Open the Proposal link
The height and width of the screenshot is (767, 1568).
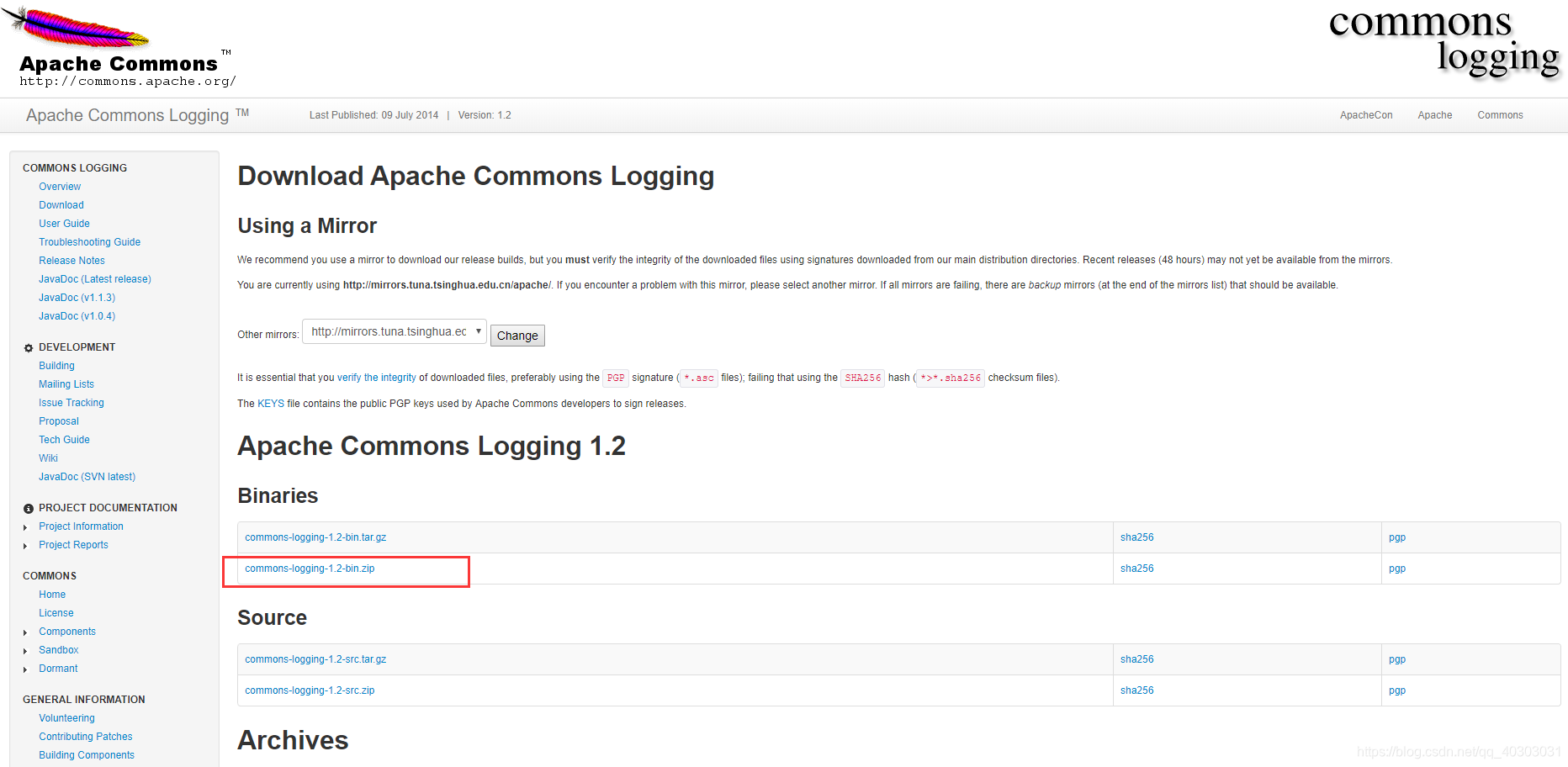(59, 421)
